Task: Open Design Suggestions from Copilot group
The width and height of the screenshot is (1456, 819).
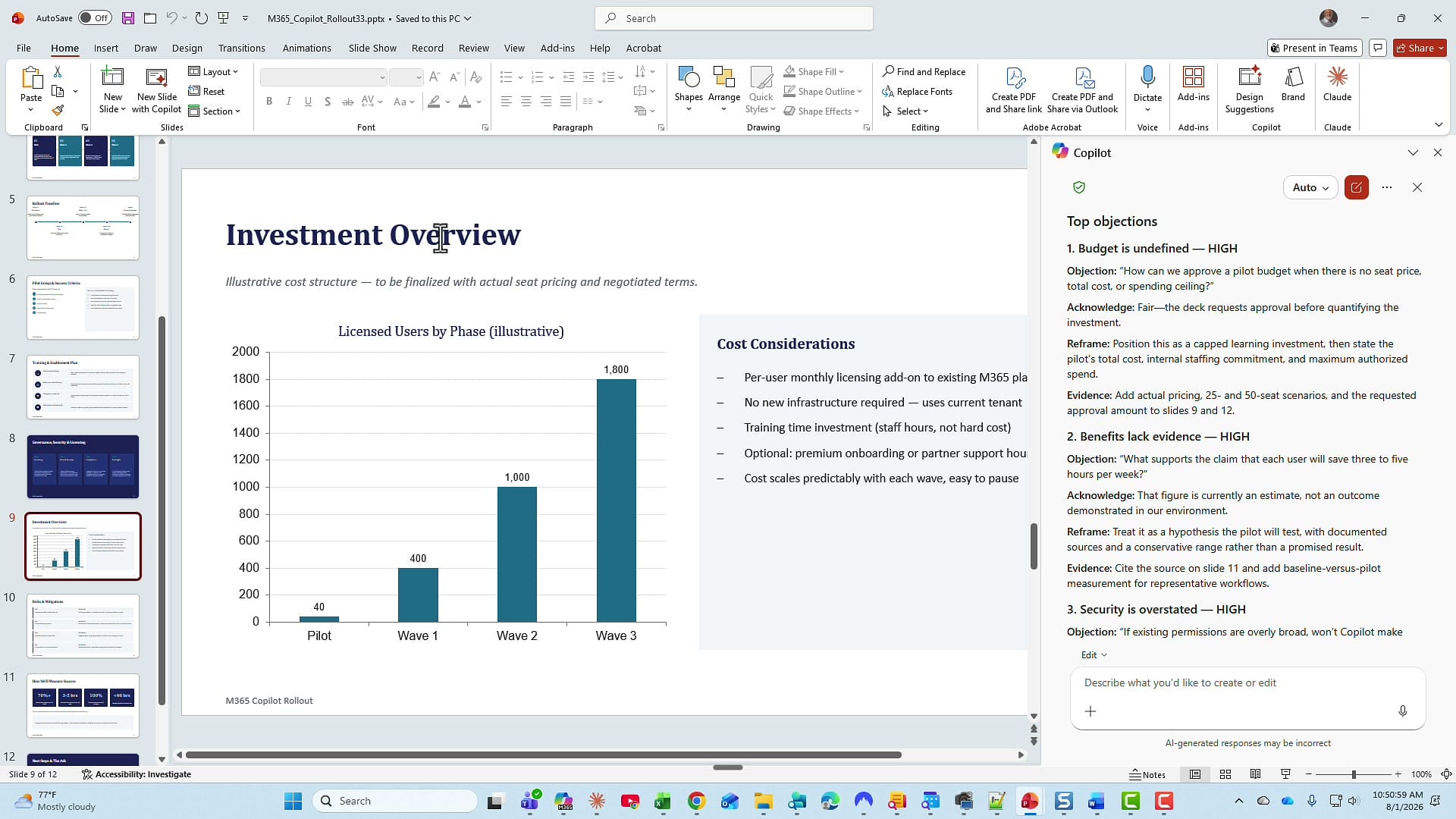Action: coord(1249,90)
